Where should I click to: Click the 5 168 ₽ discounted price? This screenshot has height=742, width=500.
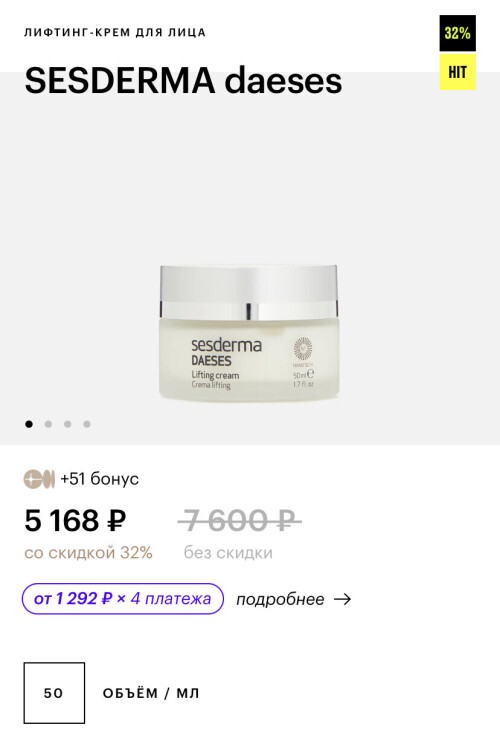[75, 521]
